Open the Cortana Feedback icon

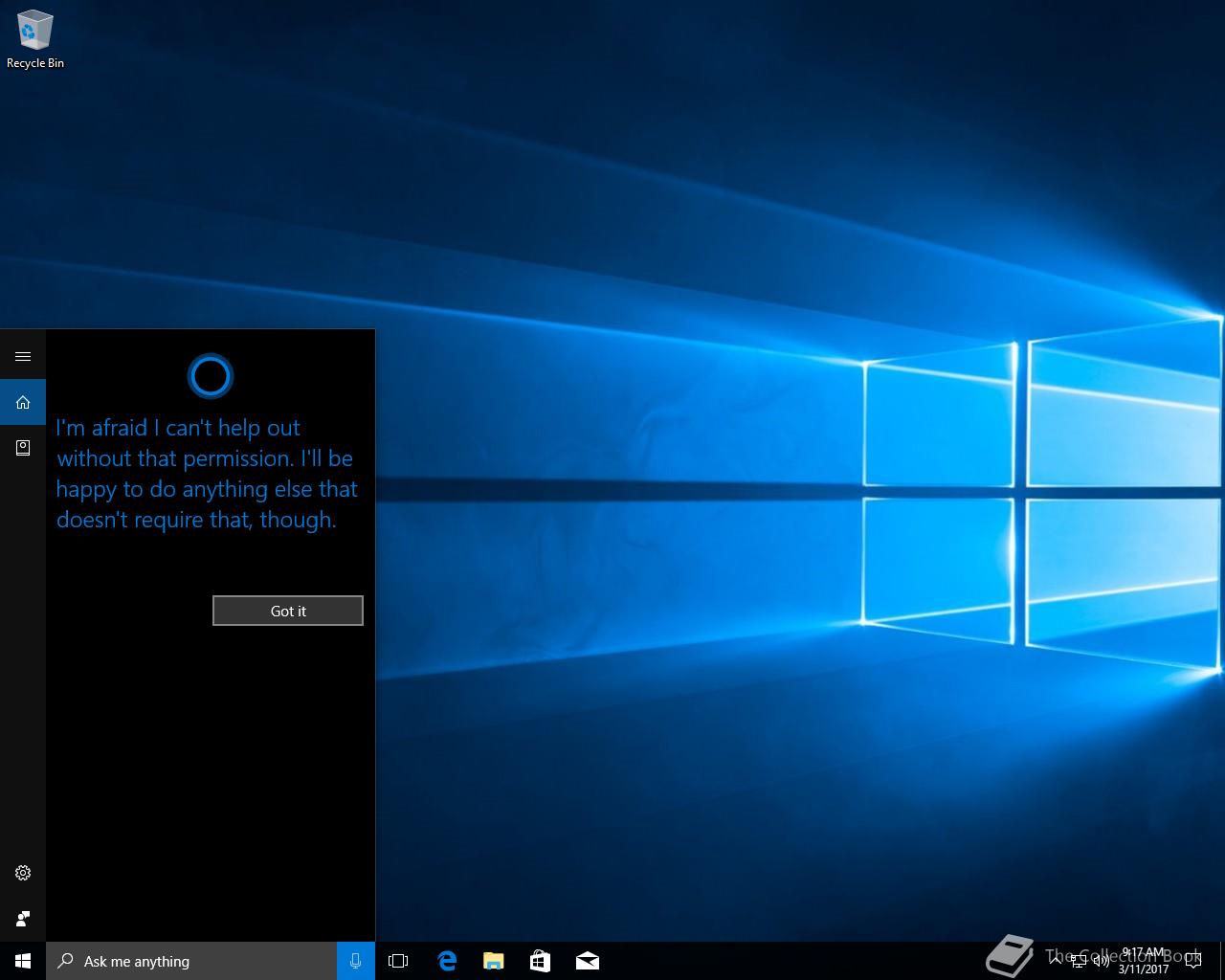tap(23, 919)
